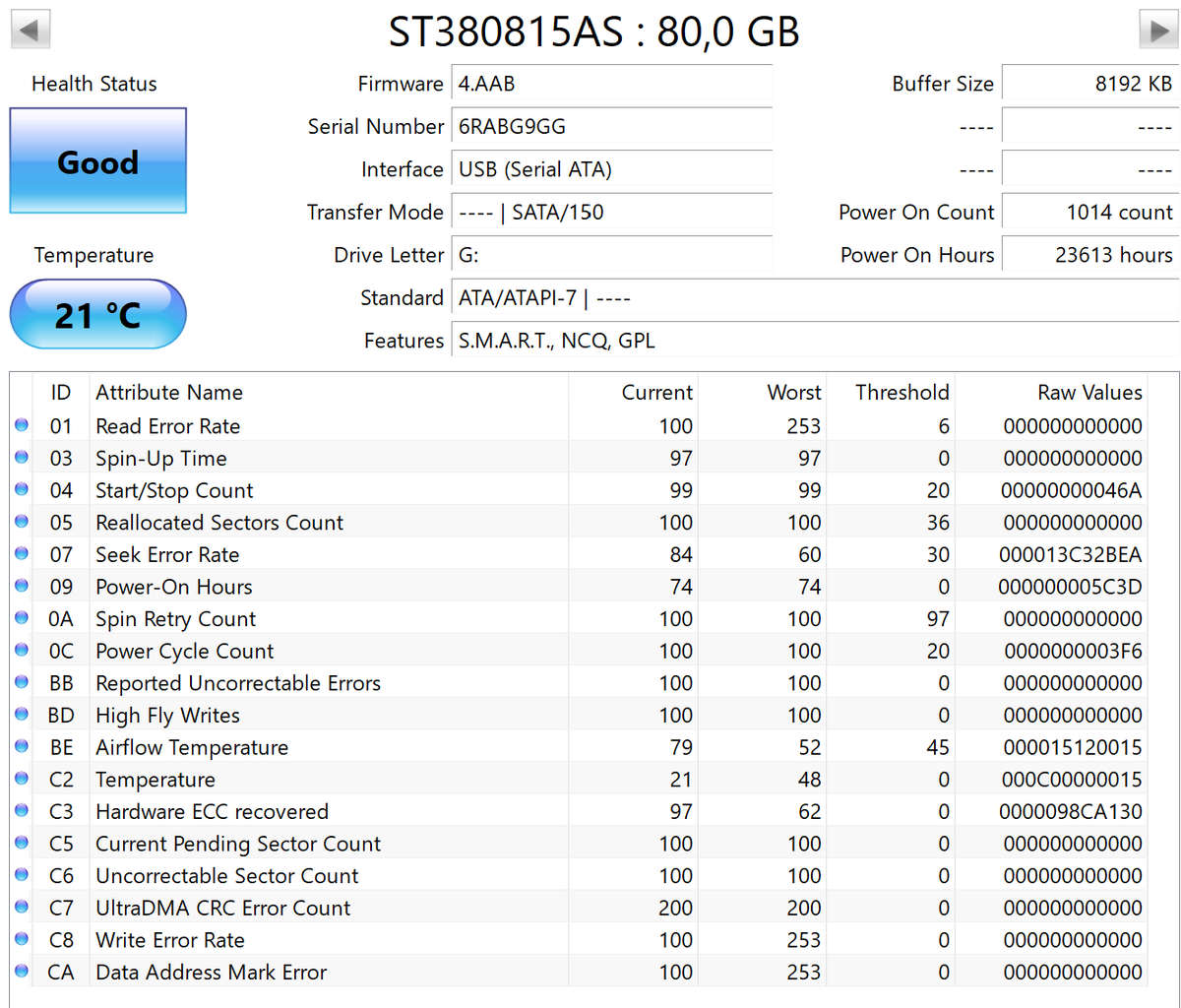Screen dimensions: 1181x1008
Task: Select the Hardware ECC recovered row
Action: (x=295, y=811)
